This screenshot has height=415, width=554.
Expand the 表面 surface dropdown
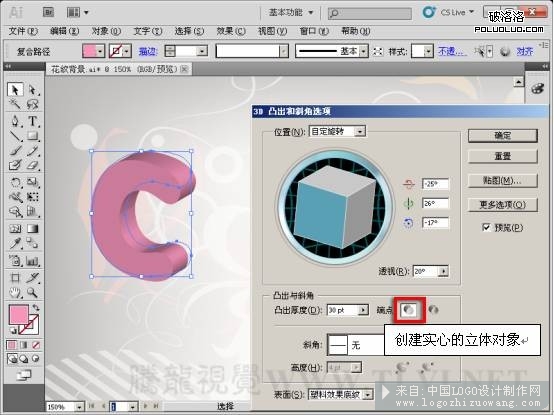tap(368, 394)
